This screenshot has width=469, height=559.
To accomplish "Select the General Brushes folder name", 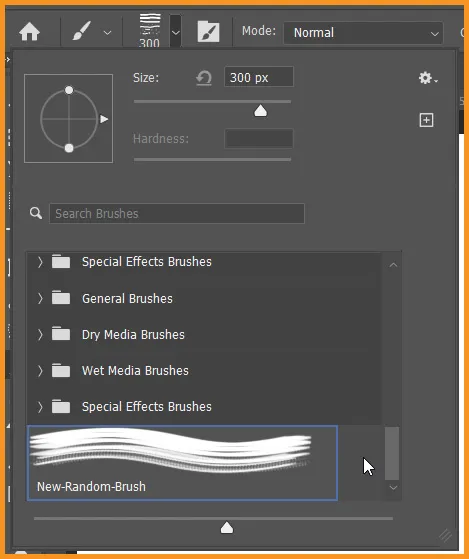I will click(127, 299).
